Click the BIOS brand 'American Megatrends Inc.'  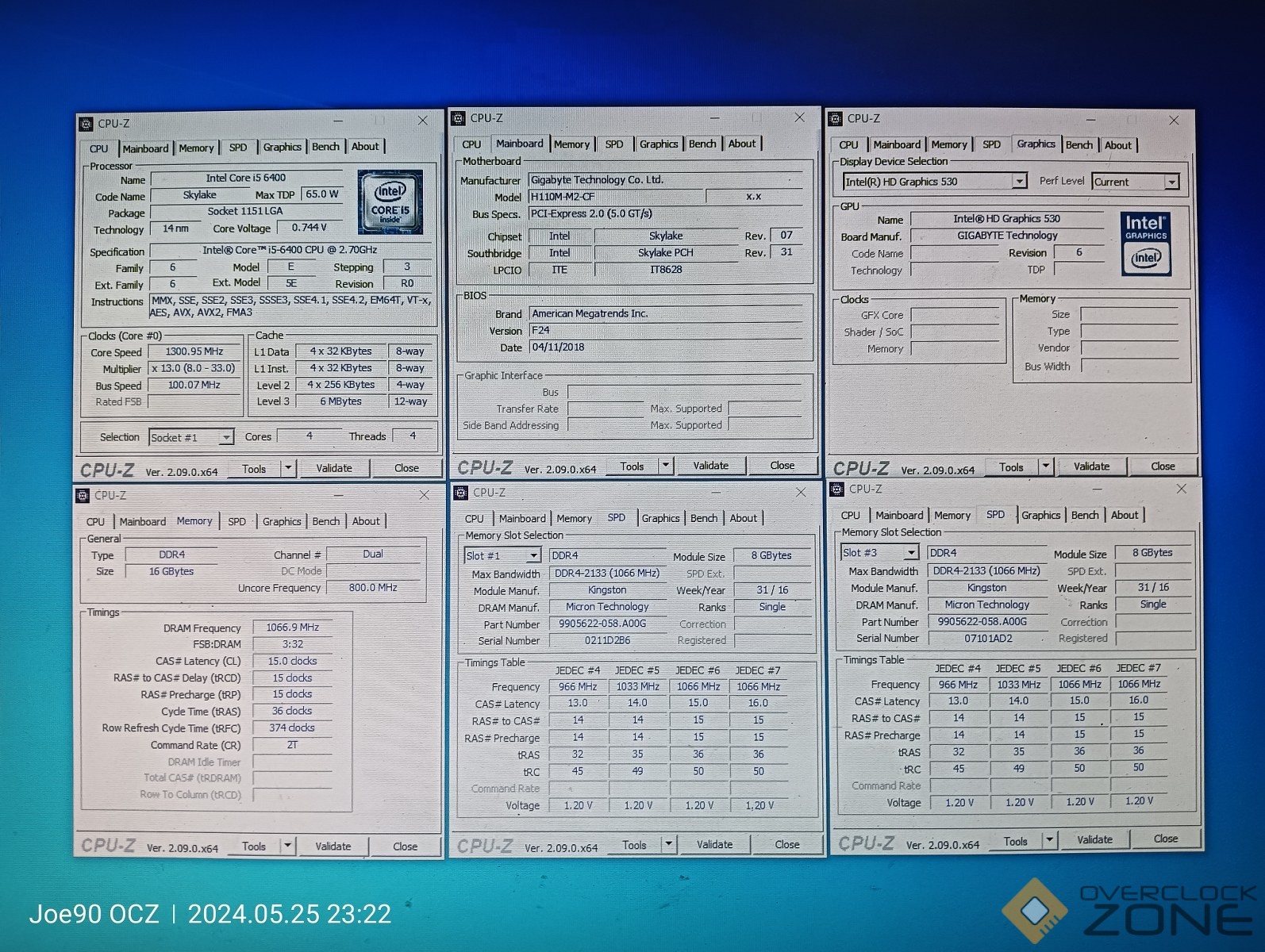point(666,313)
